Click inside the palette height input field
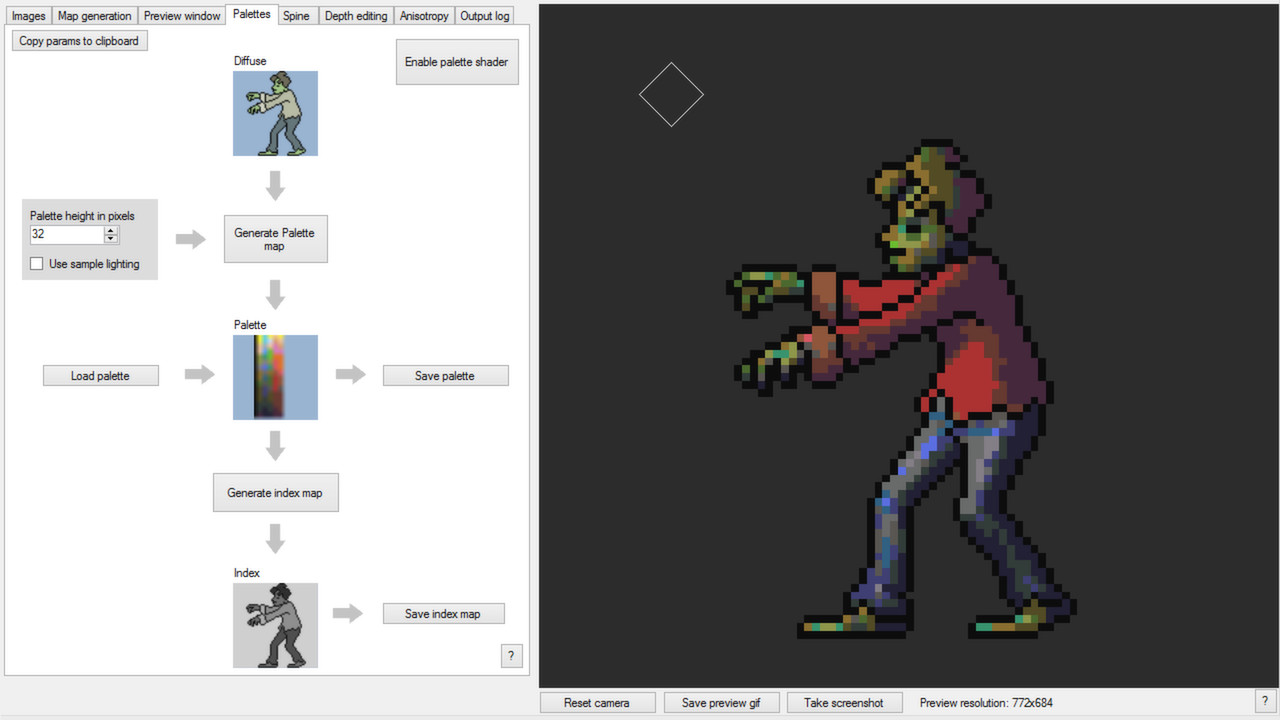The height and width of the screenshot is (720, 1280). [65, 233]
